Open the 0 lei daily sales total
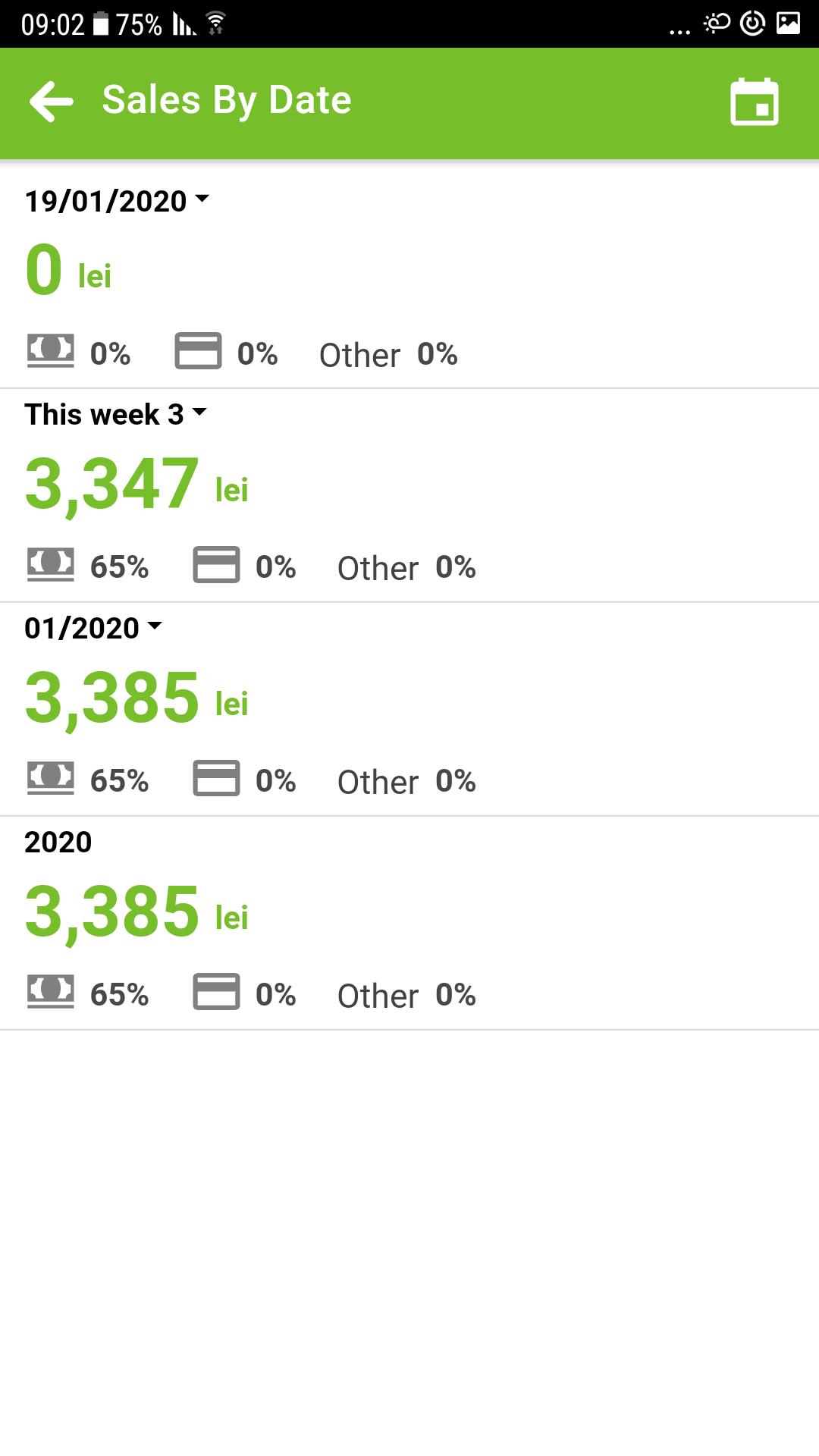This screenshot has height=1456, width=819. pyautogui.click(x=68, y=271)
